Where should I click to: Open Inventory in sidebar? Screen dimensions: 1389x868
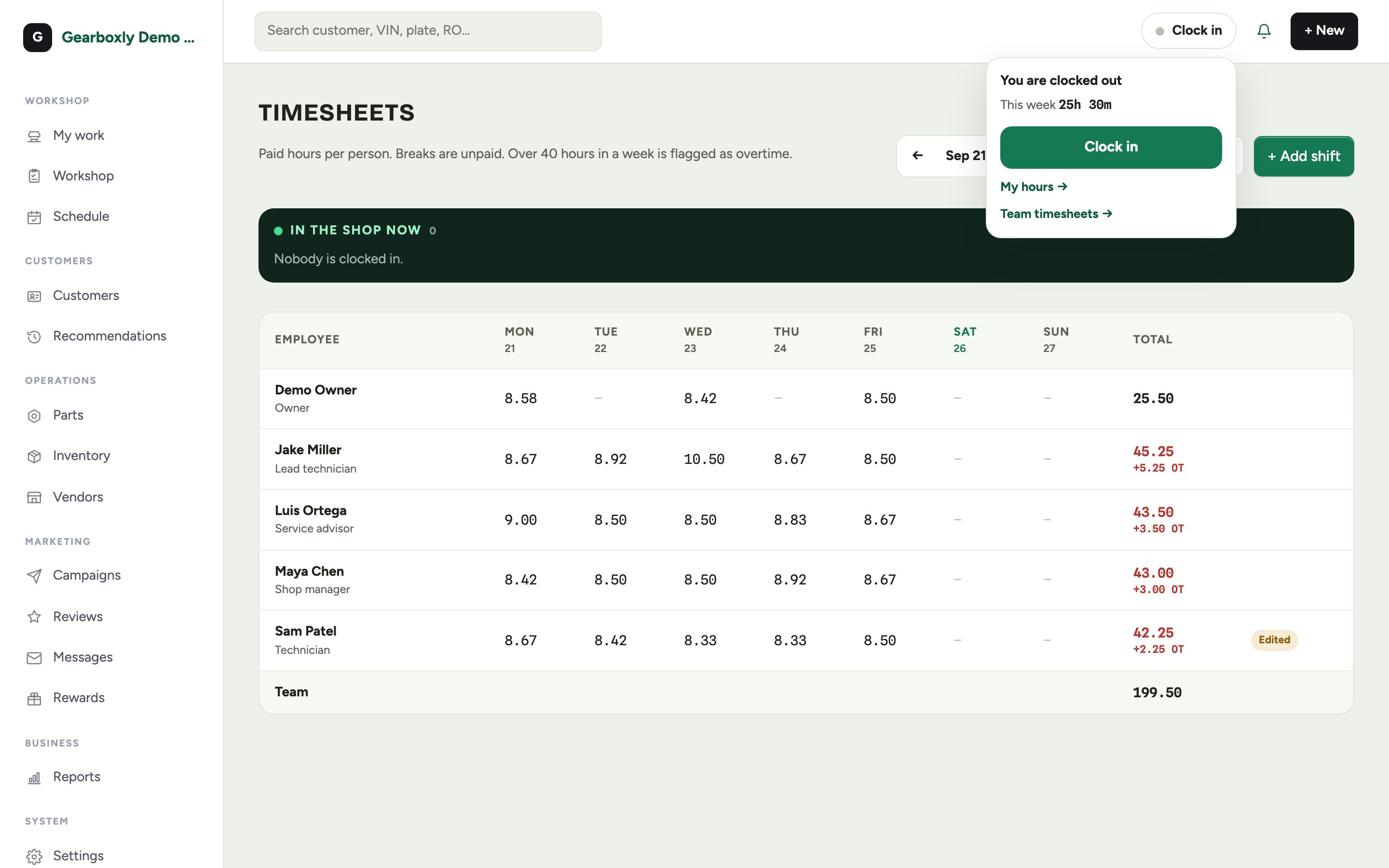82,456
